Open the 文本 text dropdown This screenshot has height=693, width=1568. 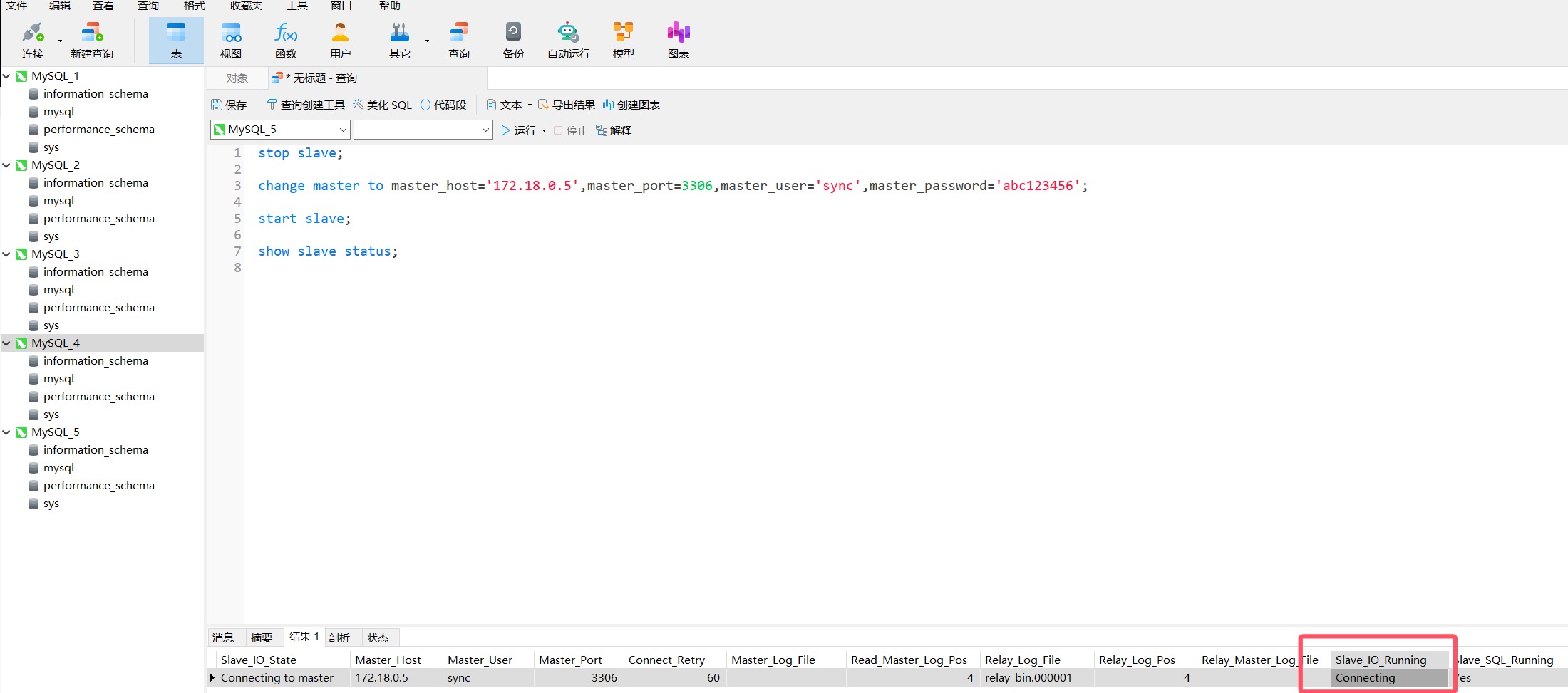[509, 105]
